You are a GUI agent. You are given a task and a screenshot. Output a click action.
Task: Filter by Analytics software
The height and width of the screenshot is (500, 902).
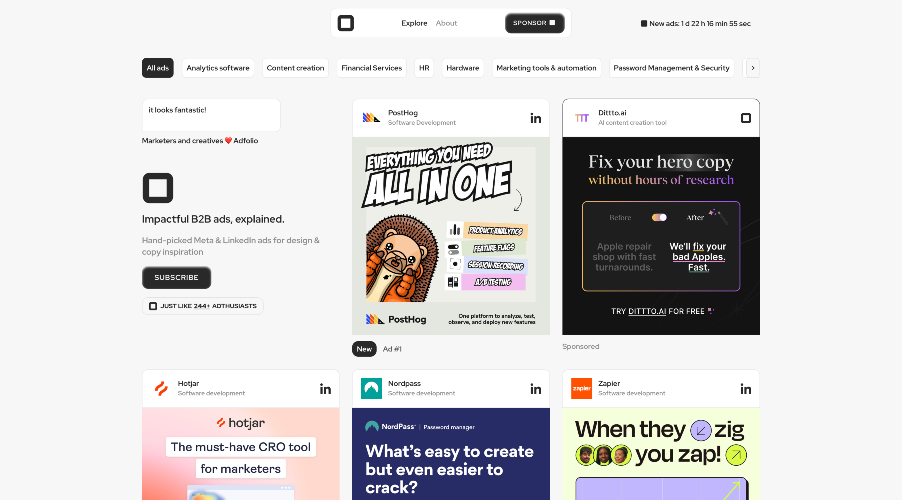click(218, 68)
